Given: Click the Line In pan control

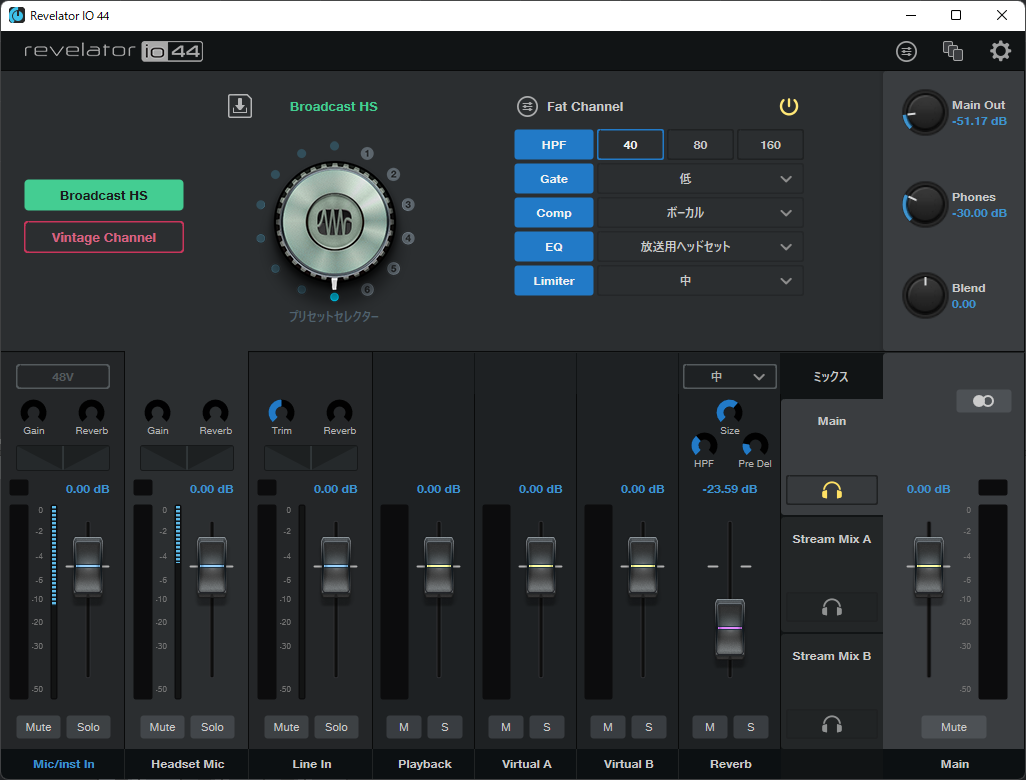Looking at the screenshot, I should (x=311, y=458).
